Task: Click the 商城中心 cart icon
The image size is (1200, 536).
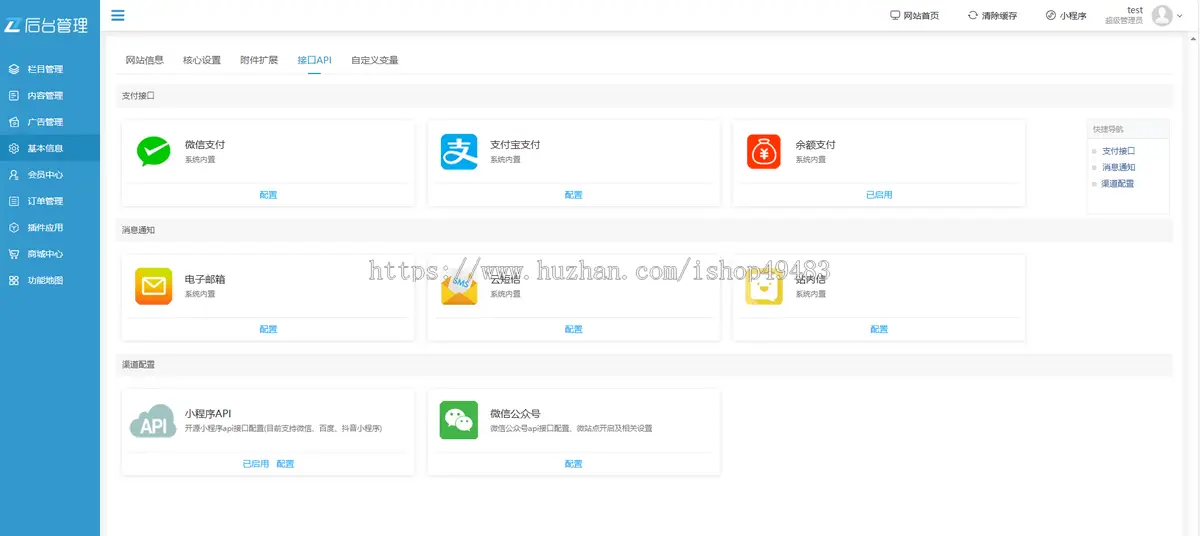Action: point(14,254)
